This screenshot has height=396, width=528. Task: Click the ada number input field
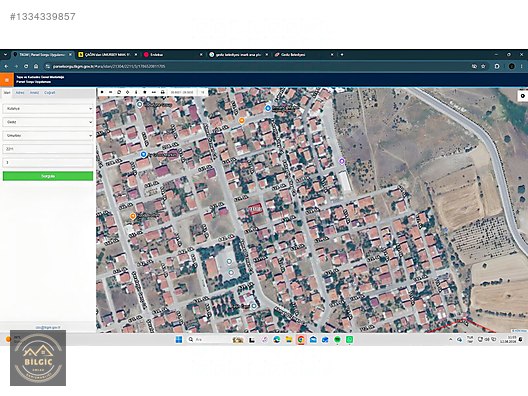coord(48,149)
